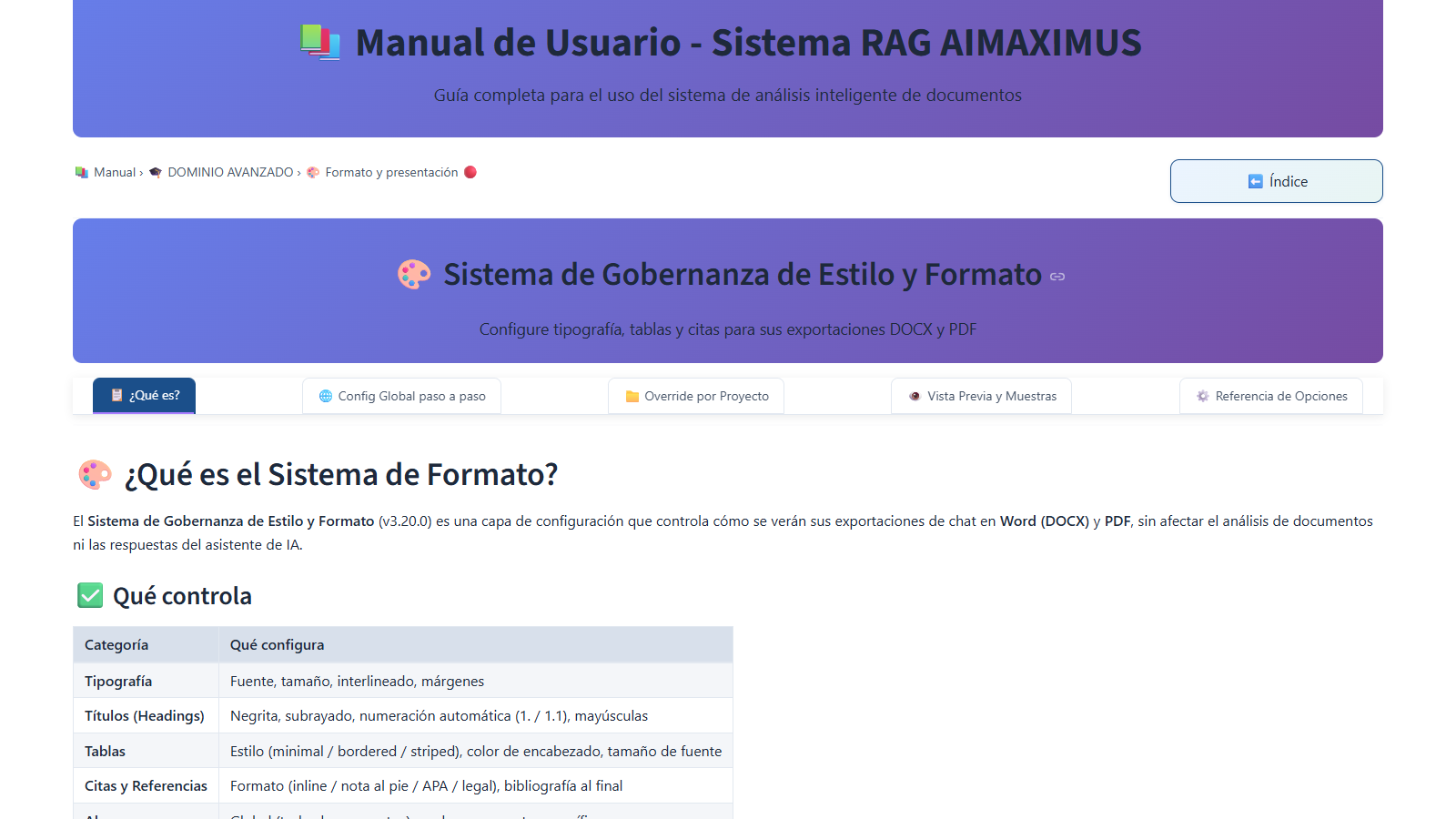Switch to Config Global paso a paso tab
The width and height of the screenshot is (1456, 819).
(x=401, y=396)
